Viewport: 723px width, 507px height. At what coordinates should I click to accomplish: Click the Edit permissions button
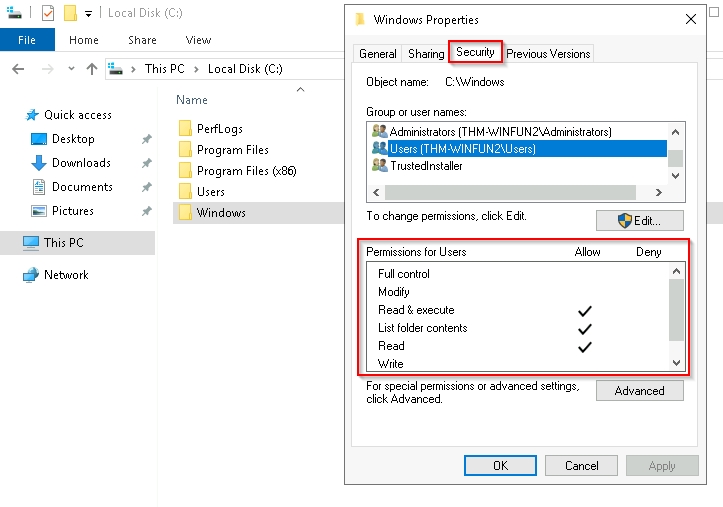[x=639, y=220]
